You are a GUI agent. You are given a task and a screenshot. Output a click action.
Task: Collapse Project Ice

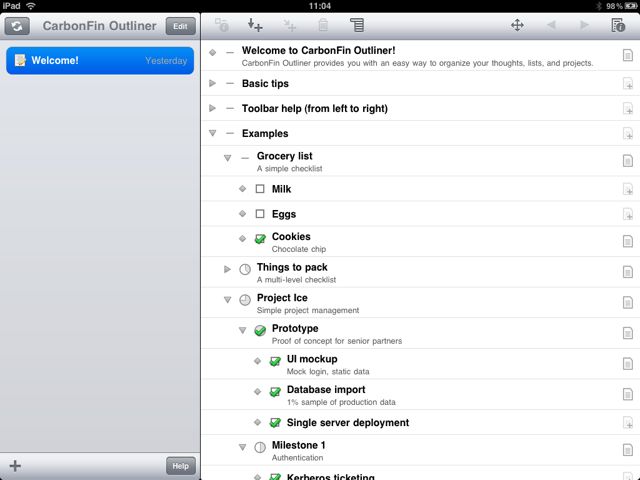[227, 300]
